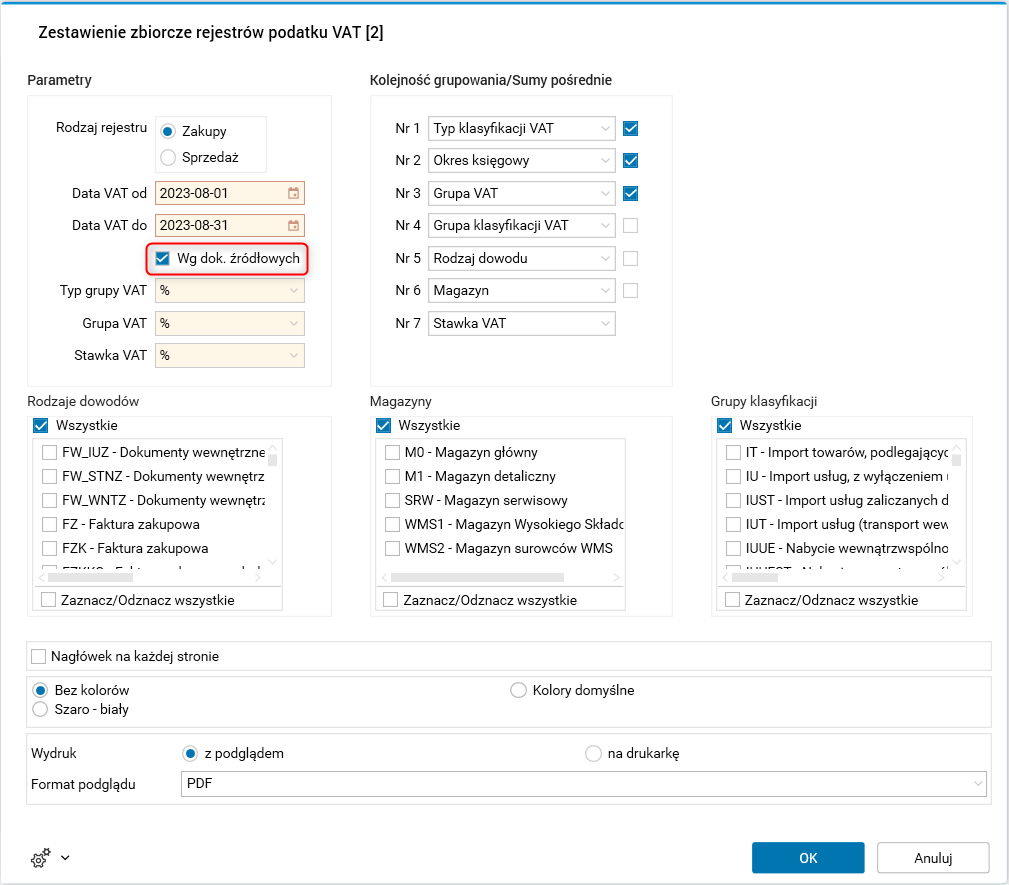Choose na drukarkę print option

coord(593,753)
